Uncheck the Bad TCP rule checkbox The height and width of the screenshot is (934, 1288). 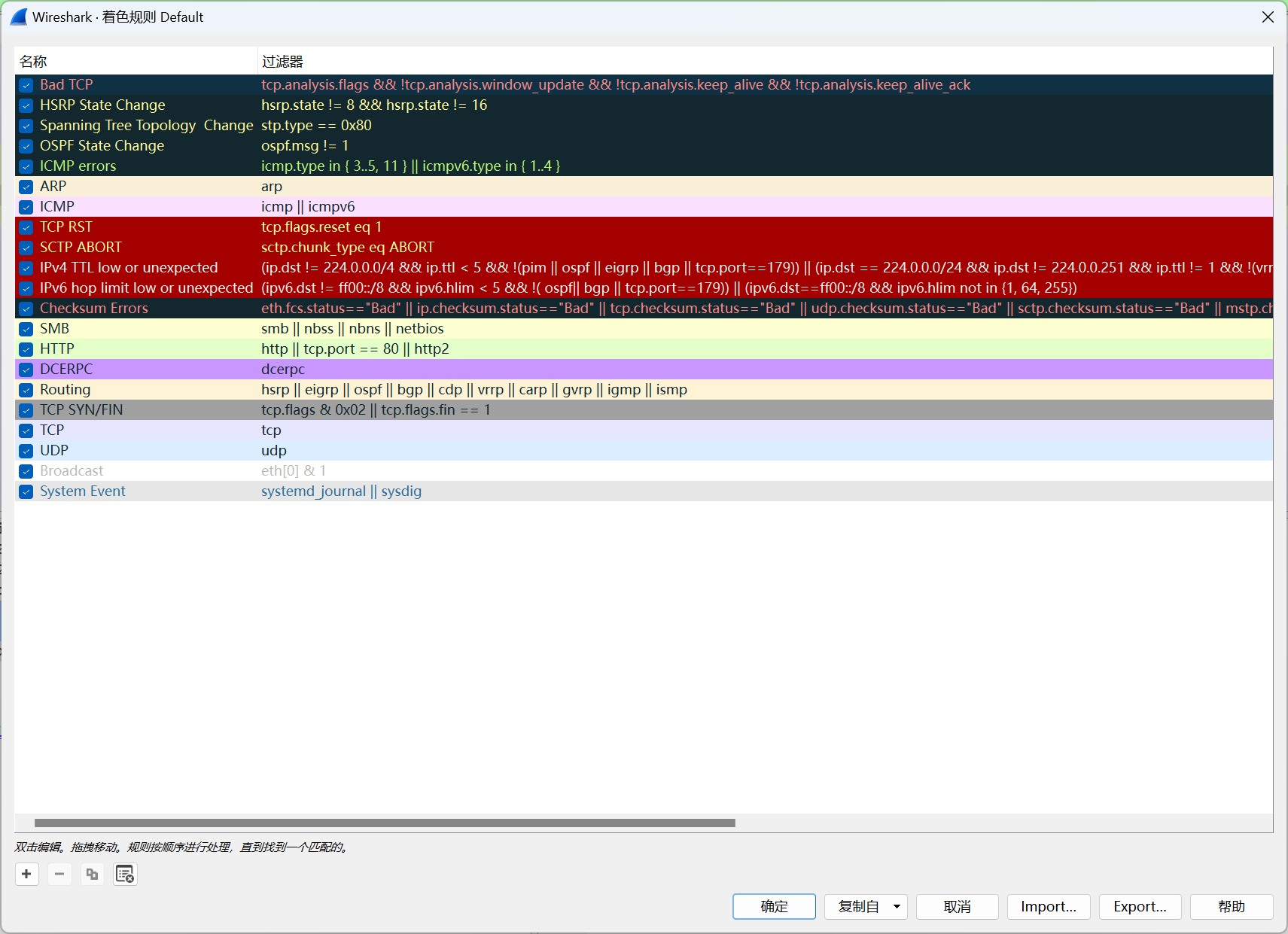(26, 85)
